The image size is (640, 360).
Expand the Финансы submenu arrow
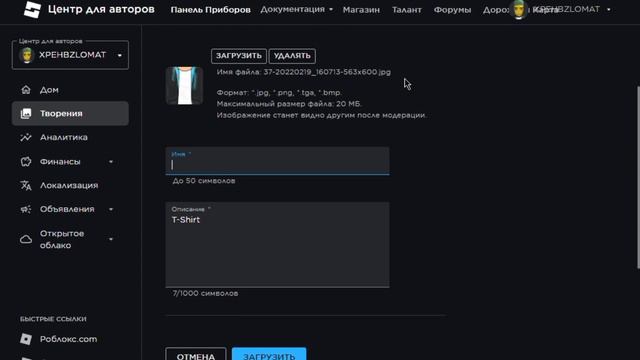pyautogui.click(x=111, y=162)
